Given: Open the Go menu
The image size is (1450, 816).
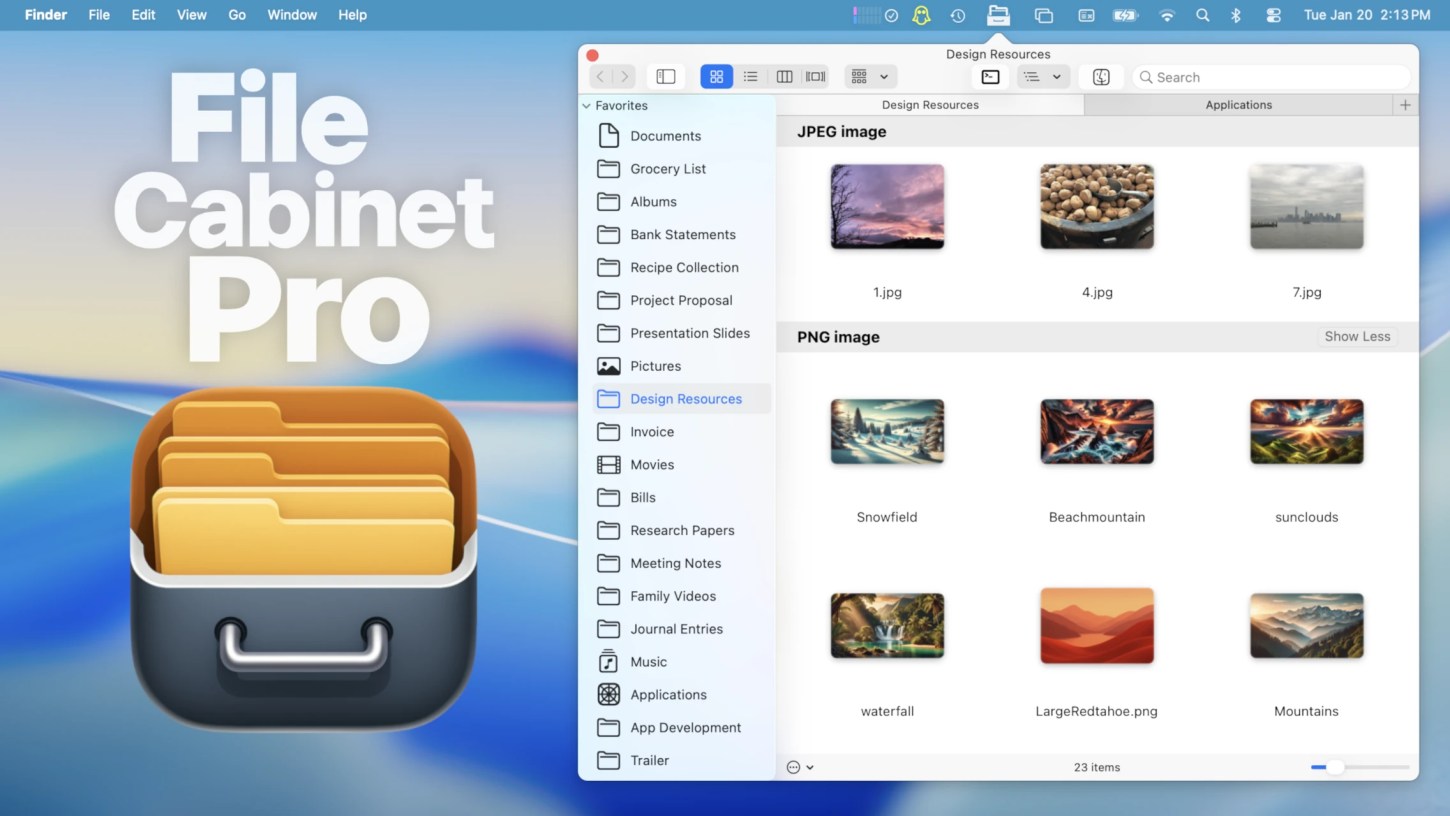Looking at the screenshot, I should (x=237, y=15).
